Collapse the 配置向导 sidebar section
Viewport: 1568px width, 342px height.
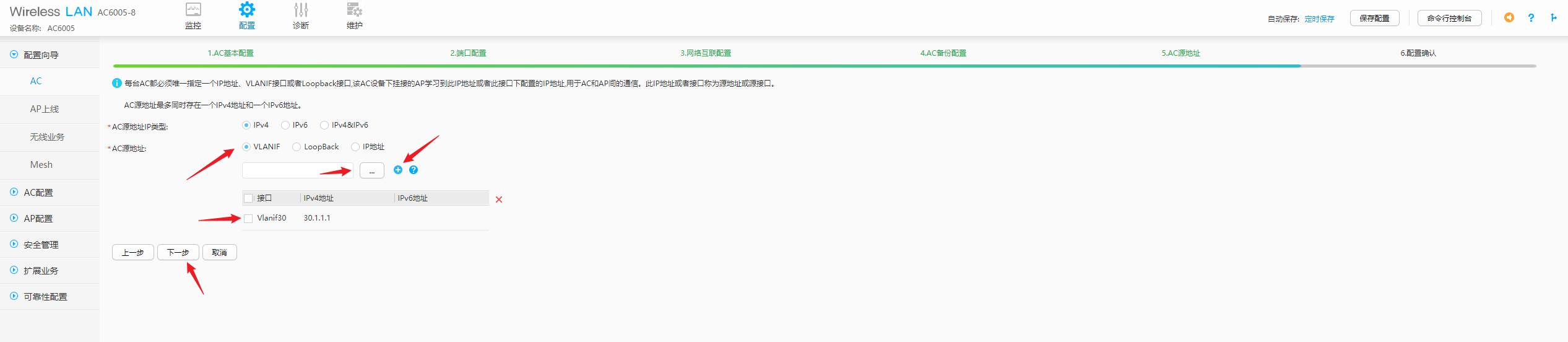tap(41, 55)
